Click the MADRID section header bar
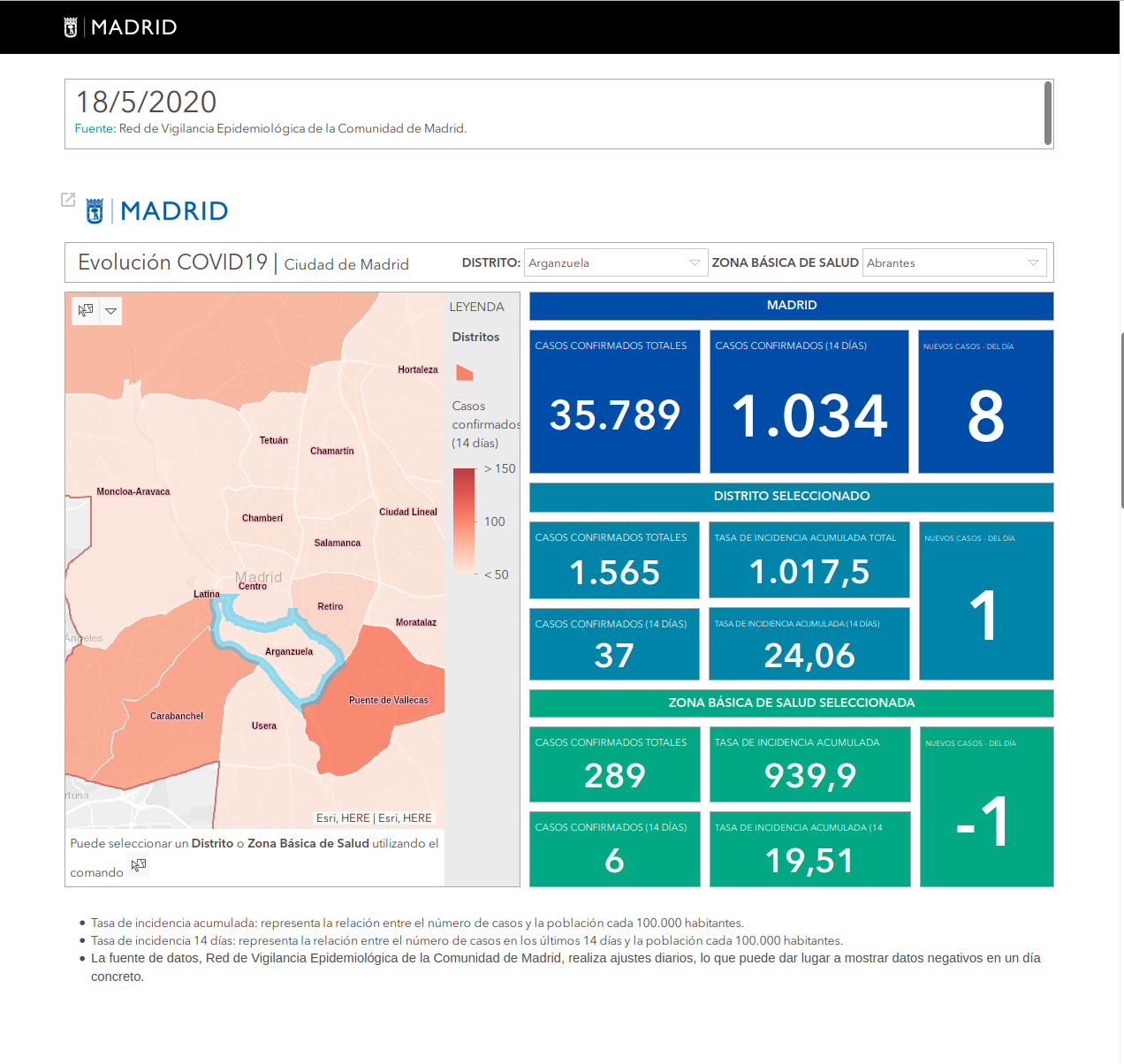 [792, 306]
